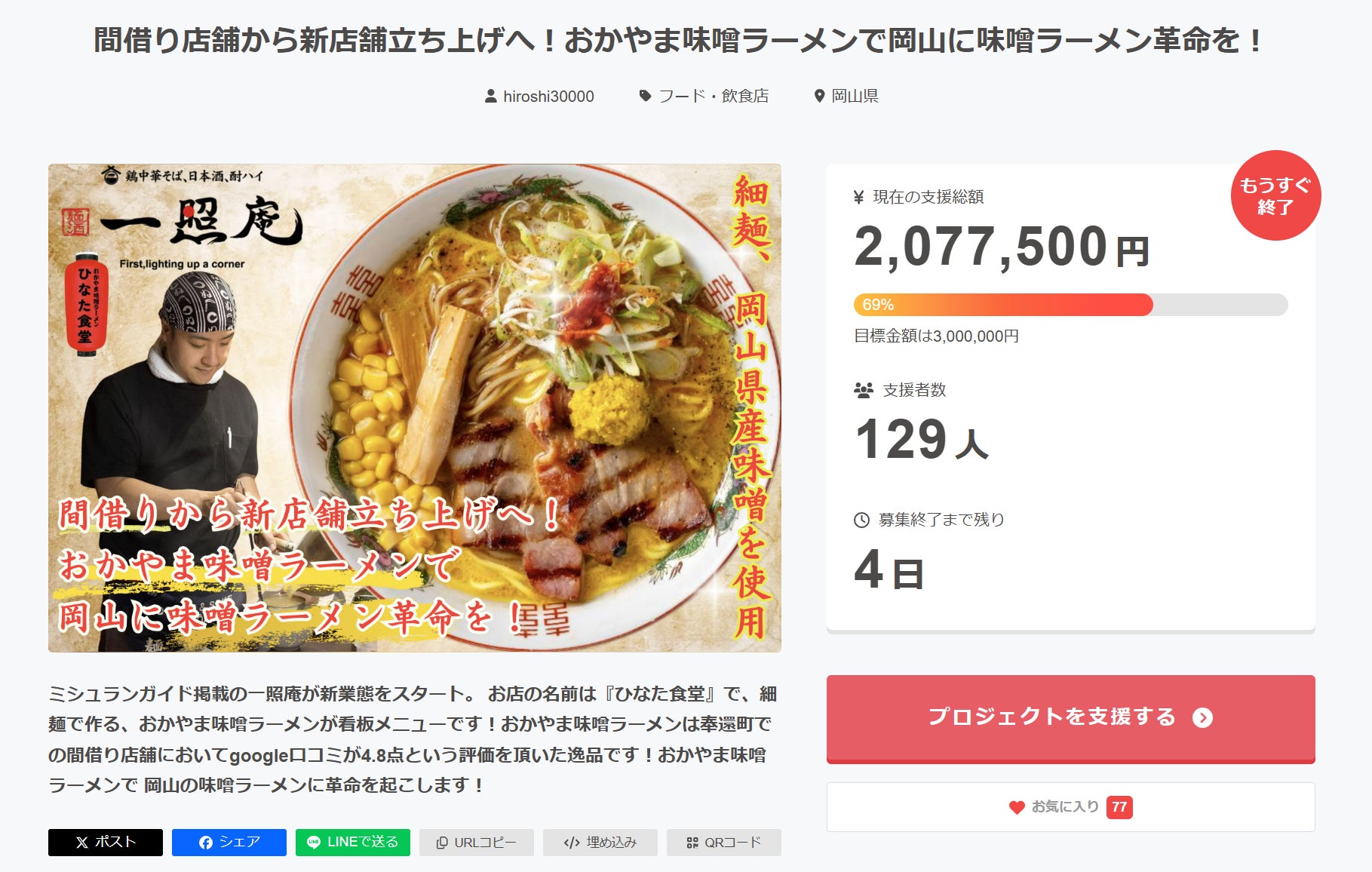The height and width of the screenshot is (872, 1372).
Task: Click the user profile icon beside hiroshi30000
Action: [x=490, y=96]
